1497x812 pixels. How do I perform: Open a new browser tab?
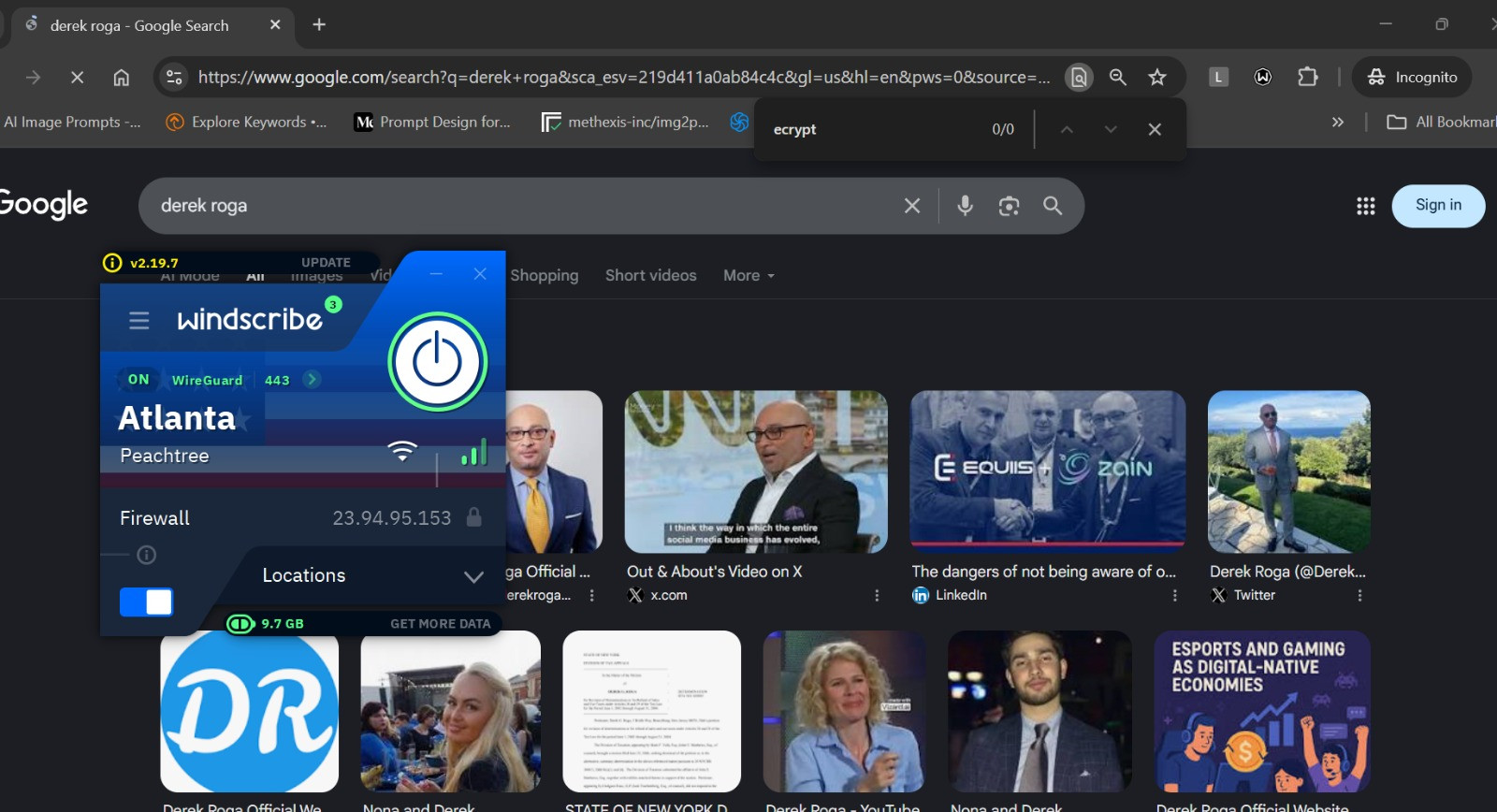(x=319, y=24)
